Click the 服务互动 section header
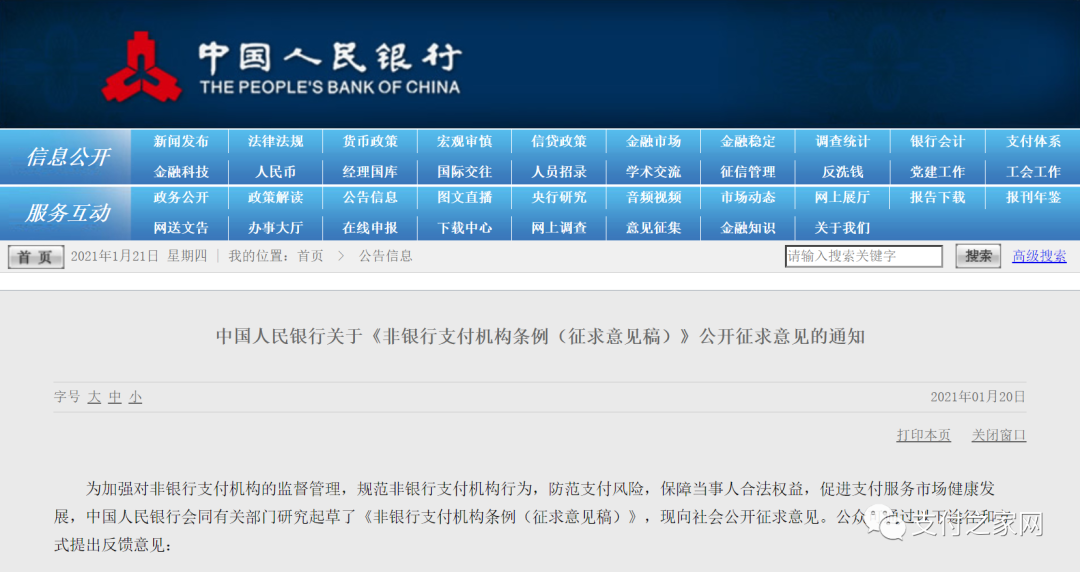The width and height of the screenshot is (1080, 572). click(68, 212)
